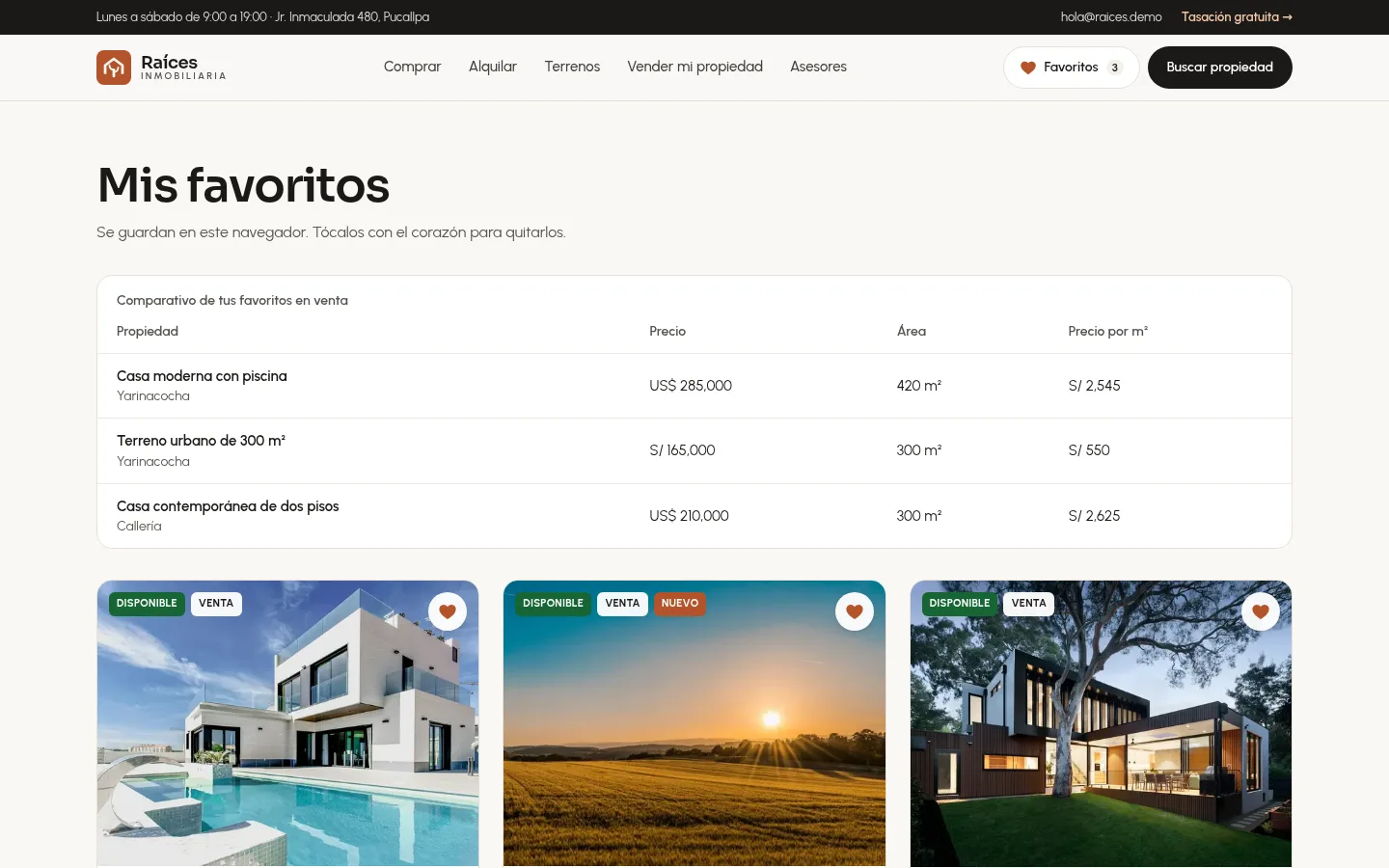This screenshot has height=868, width=1389.
Task: Click Terreno urbano de 300 m² in table
Action: pos(201,441)
